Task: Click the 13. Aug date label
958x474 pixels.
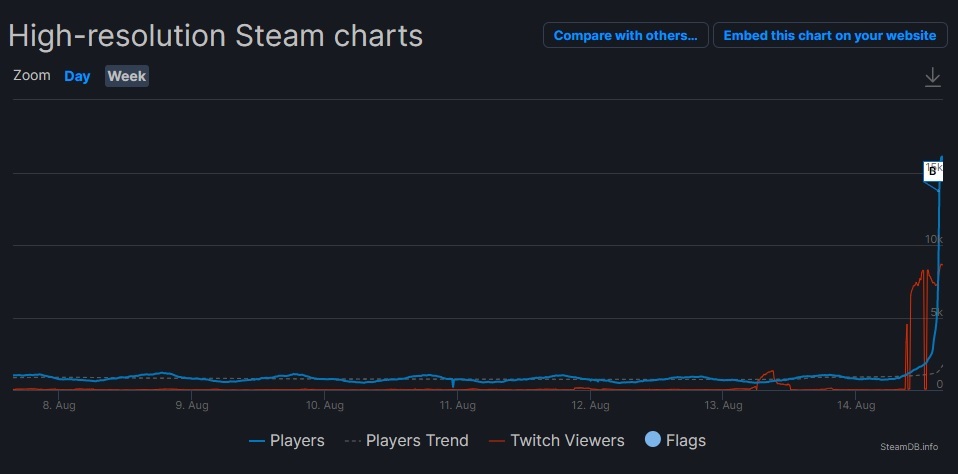Action: tap(723, 405)
